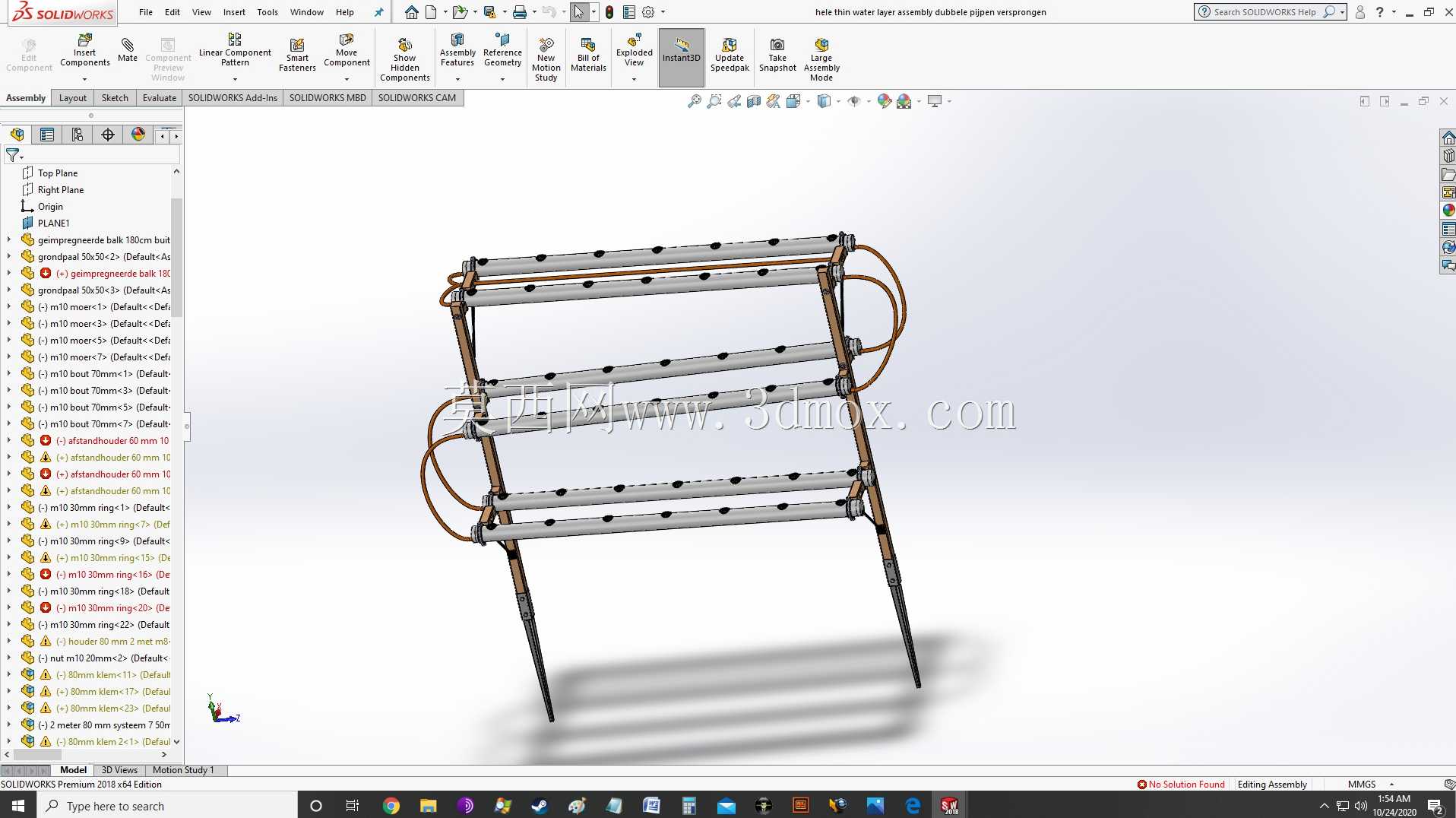Select the Right Plane item
This screenshot has width=1456, height=818.
[61, 190]
